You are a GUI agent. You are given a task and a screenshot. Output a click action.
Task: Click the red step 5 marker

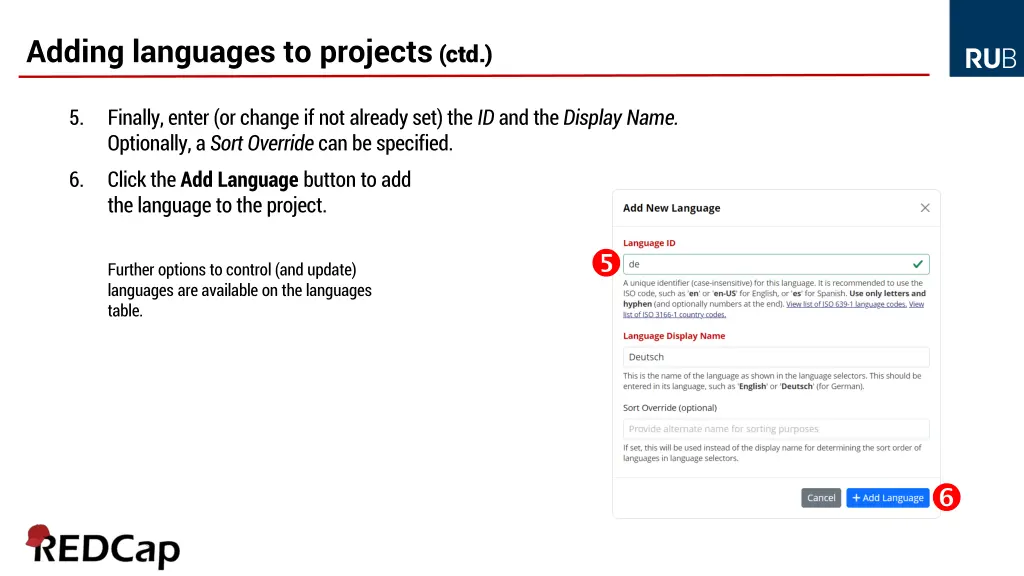tap(605, 264)
